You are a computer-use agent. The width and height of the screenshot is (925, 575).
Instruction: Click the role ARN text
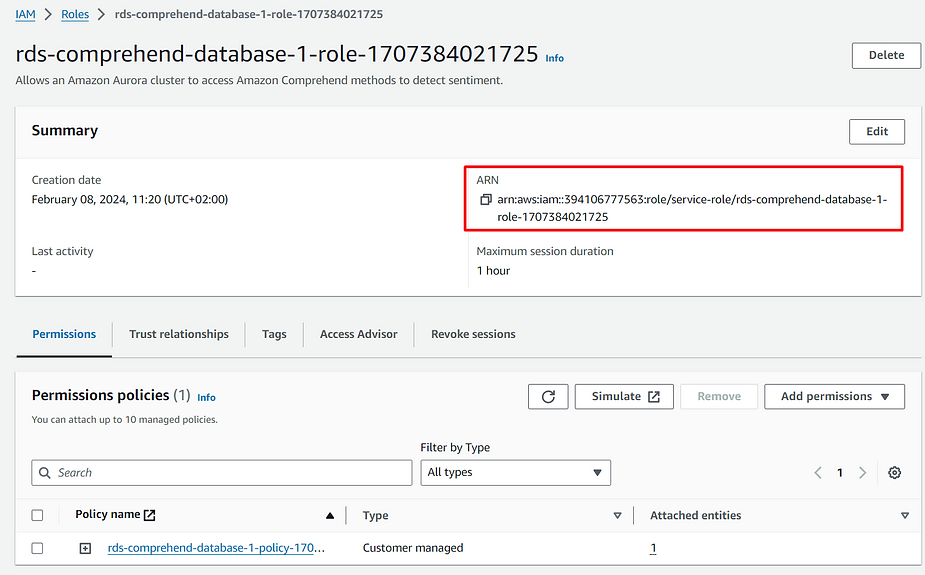coord(692,208)
